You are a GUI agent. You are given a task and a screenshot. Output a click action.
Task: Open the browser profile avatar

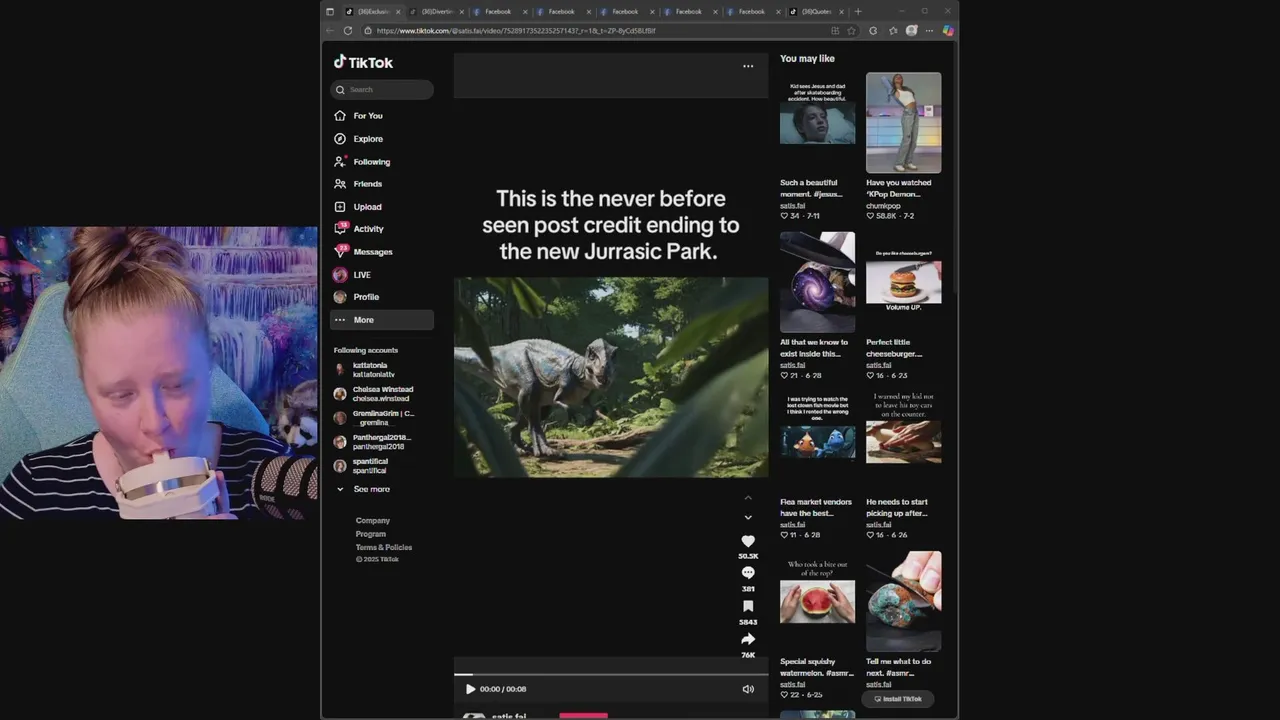coord(911,31)
